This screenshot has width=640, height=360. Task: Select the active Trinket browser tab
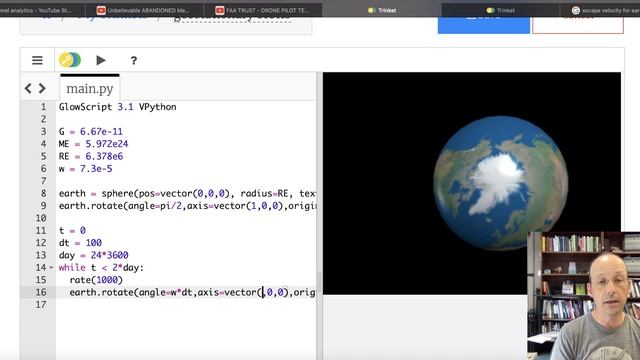pyautogui.click(x=382, y=10)
